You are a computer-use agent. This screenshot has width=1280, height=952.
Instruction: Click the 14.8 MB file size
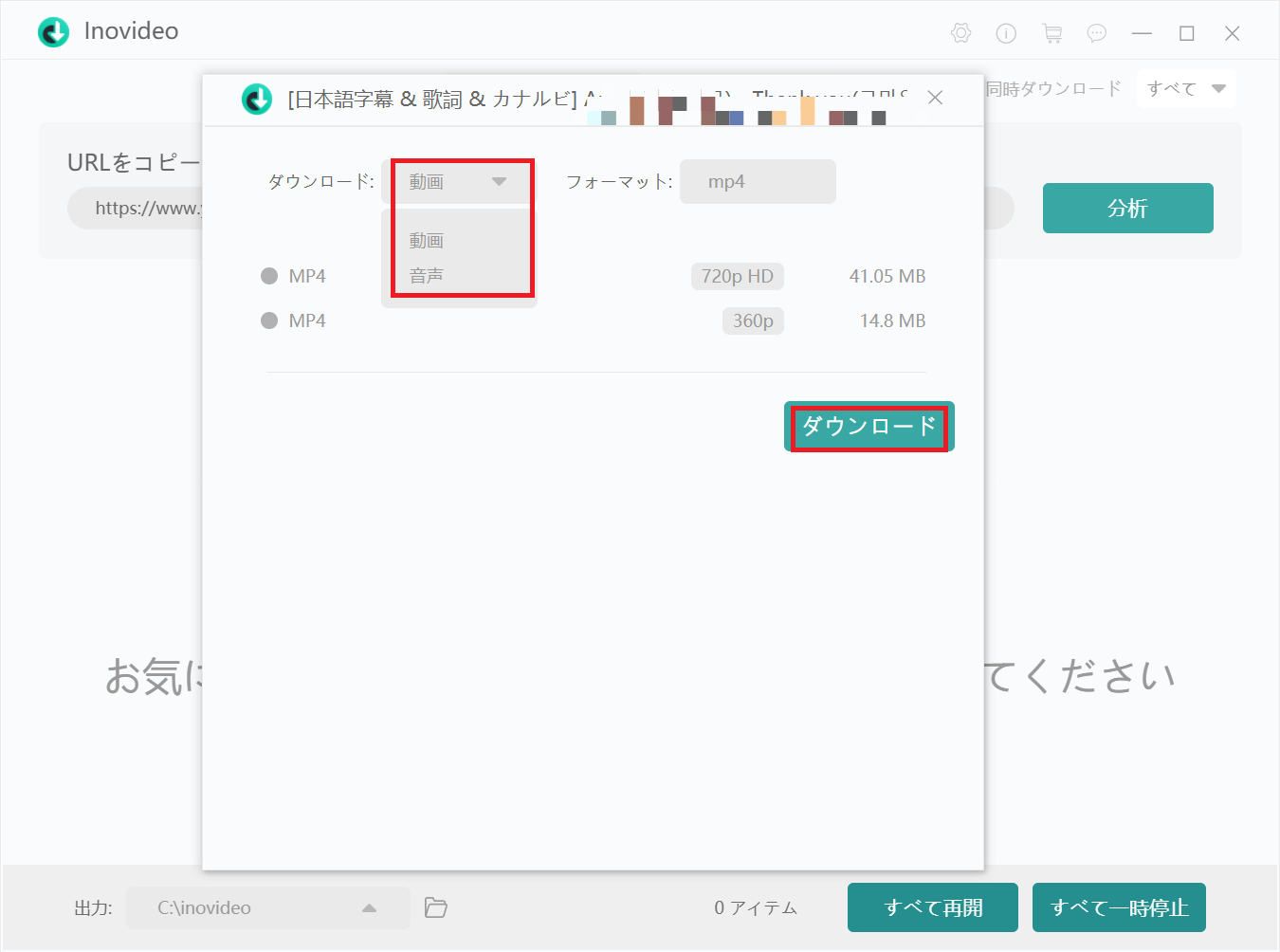click(x=892, y=320)
